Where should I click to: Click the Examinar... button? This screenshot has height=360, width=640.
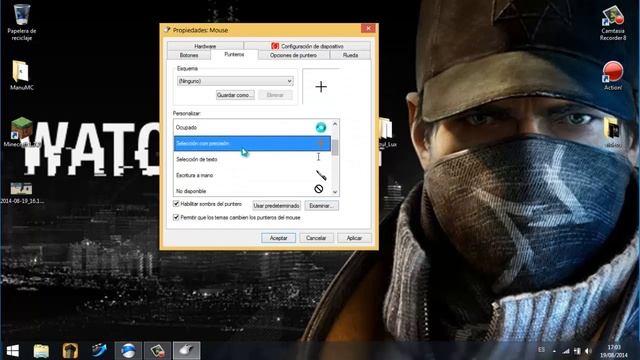pyautogui.click(x=321, y=206)
